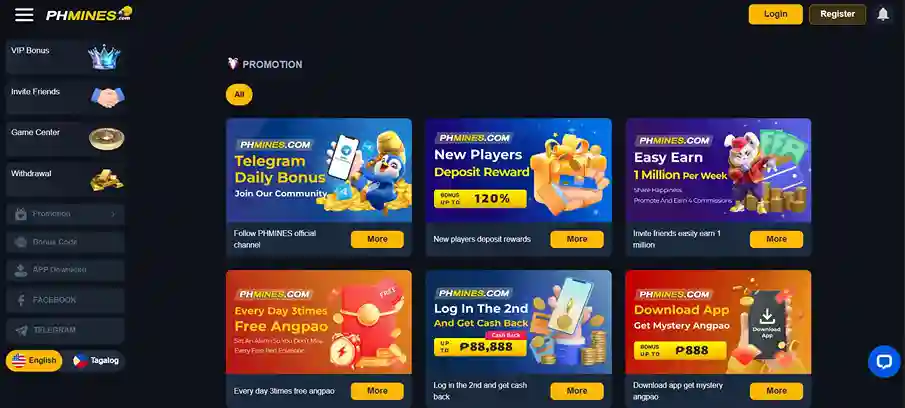The width and height of the screenshot is (905, 408).
Task: Click the PHMINES logo
Action: point(89,14)
